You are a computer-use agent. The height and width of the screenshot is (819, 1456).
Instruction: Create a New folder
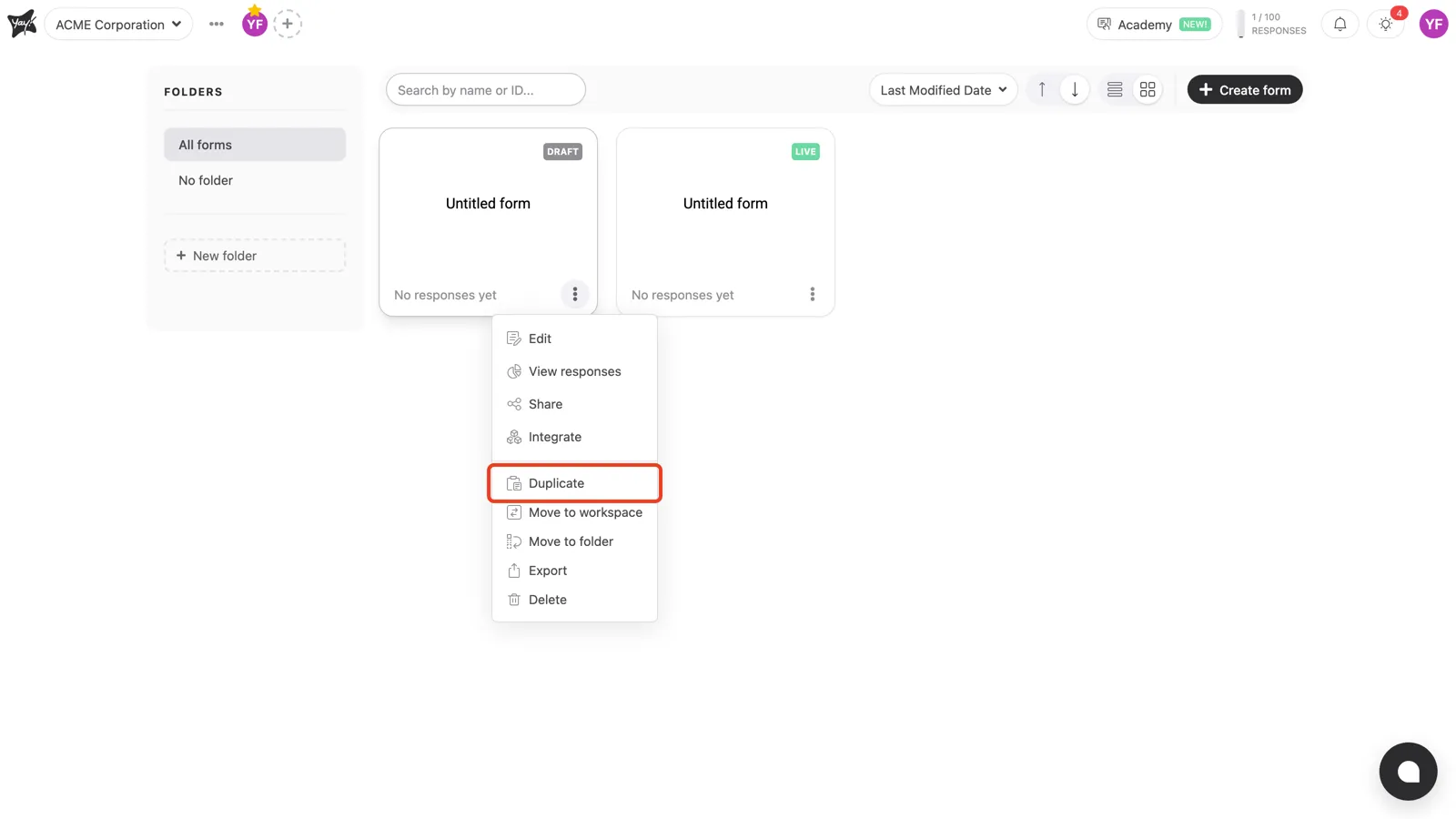click(x=255, y=256)
